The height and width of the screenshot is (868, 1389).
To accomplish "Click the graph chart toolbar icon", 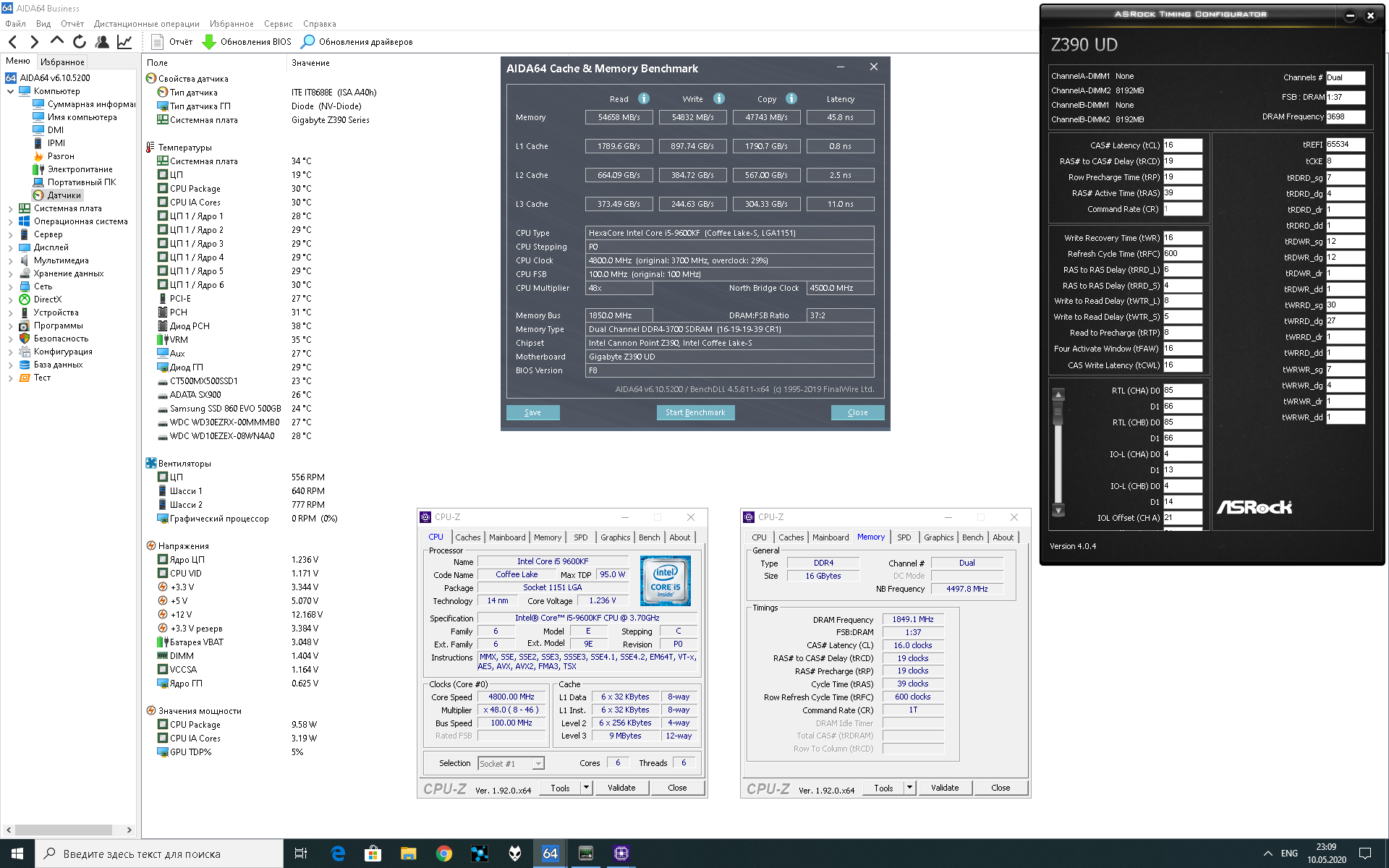I will [124, 42].
